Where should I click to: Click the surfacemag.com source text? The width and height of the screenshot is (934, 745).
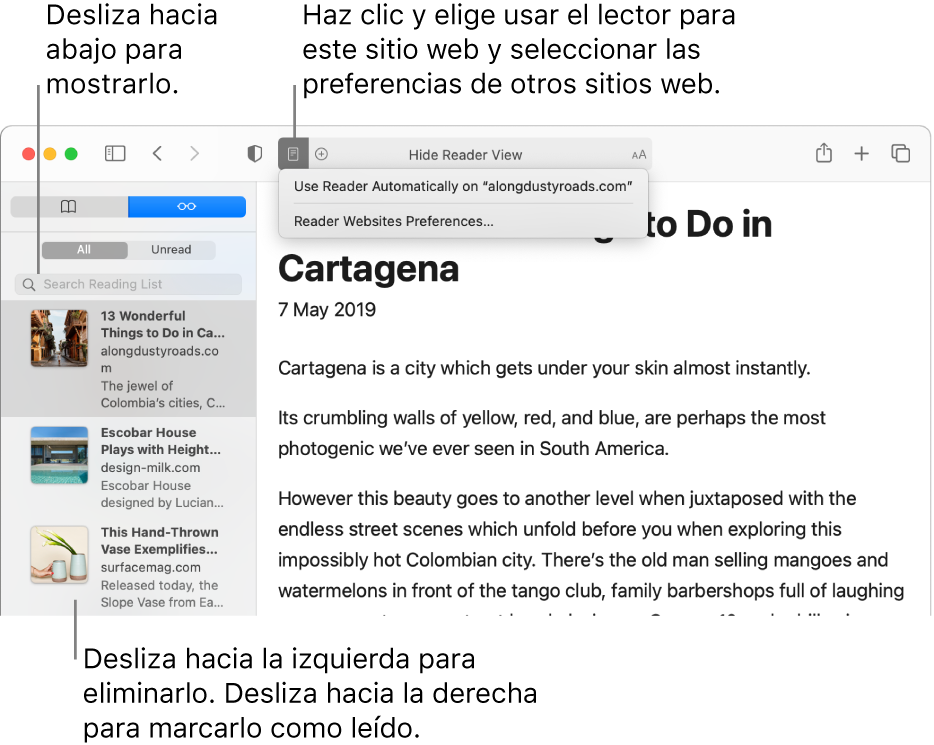click(x=150, y=568)
